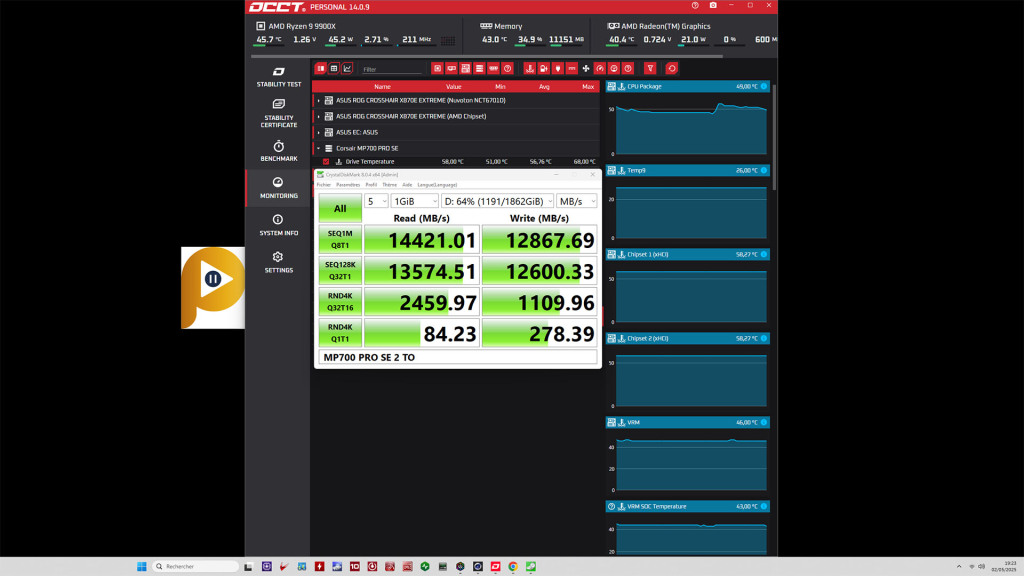Click the All benchmark button
1024x576 pixels.
coord(340,208)
